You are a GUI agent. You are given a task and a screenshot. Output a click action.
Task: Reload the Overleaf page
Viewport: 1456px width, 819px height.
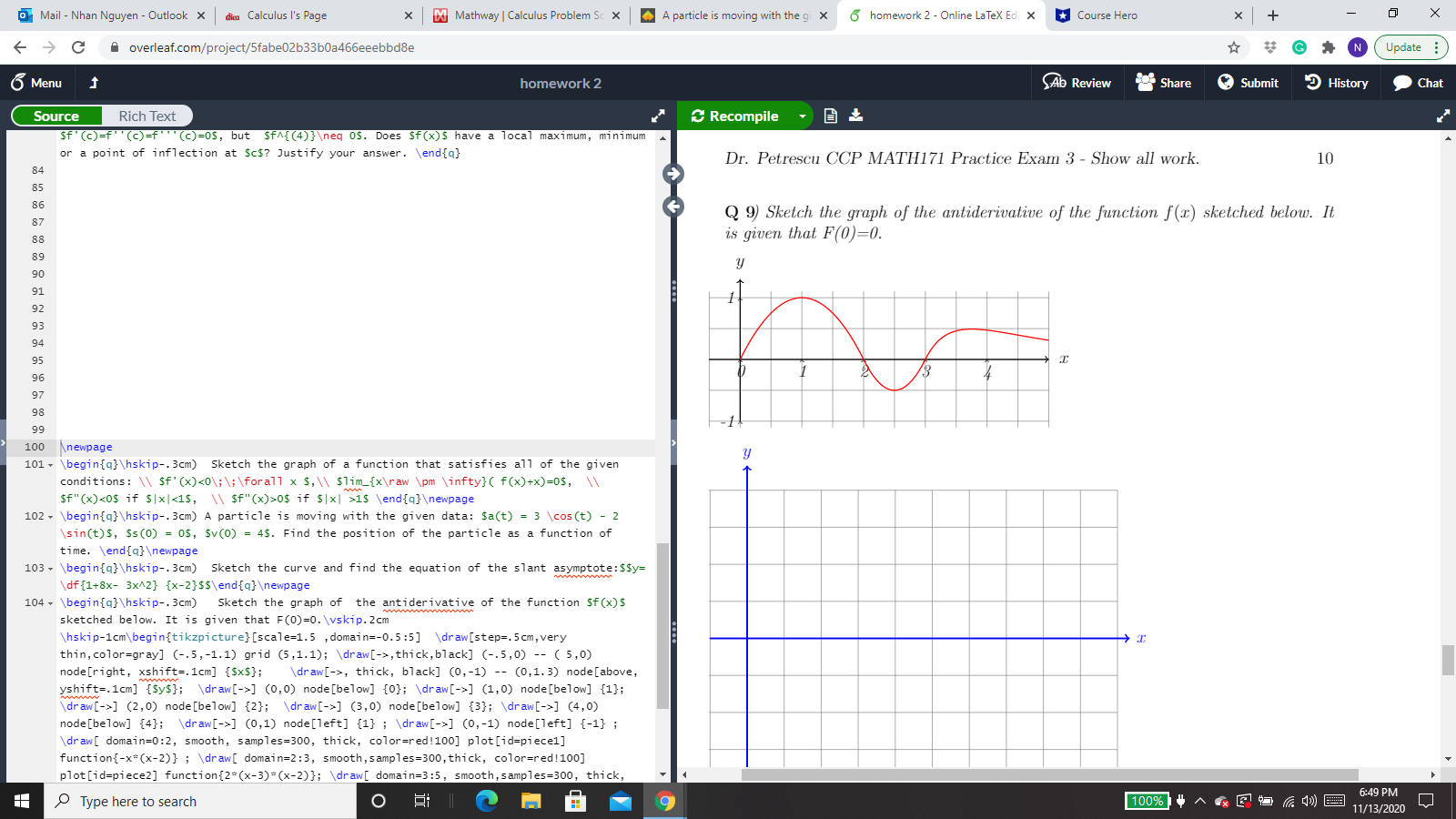click(78, 47)
